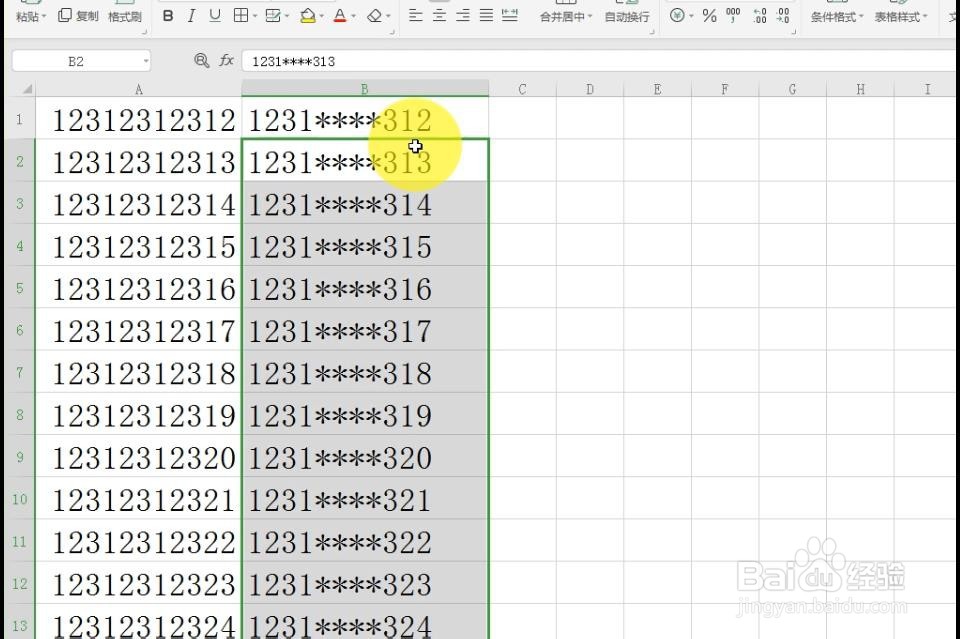The height and width of the screenshot is (639, 960).
Task: Click the eraser clear formatting icon
Action: [x=375, y=16]
